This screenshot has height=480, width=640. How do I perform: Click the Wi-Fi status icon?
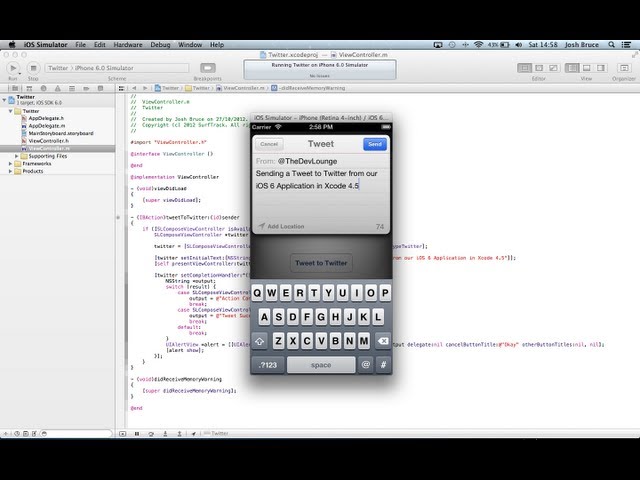tap(478, 45)
